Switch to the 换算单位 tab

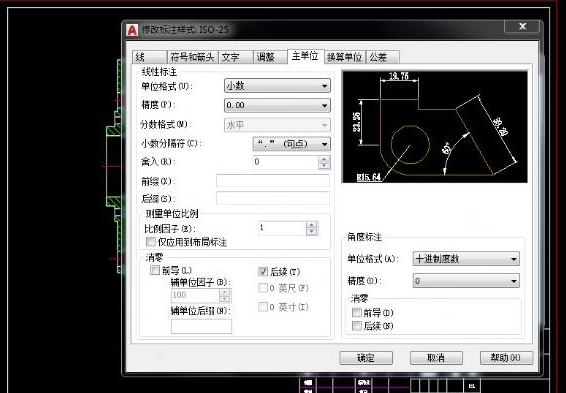[x=344, y=57]
